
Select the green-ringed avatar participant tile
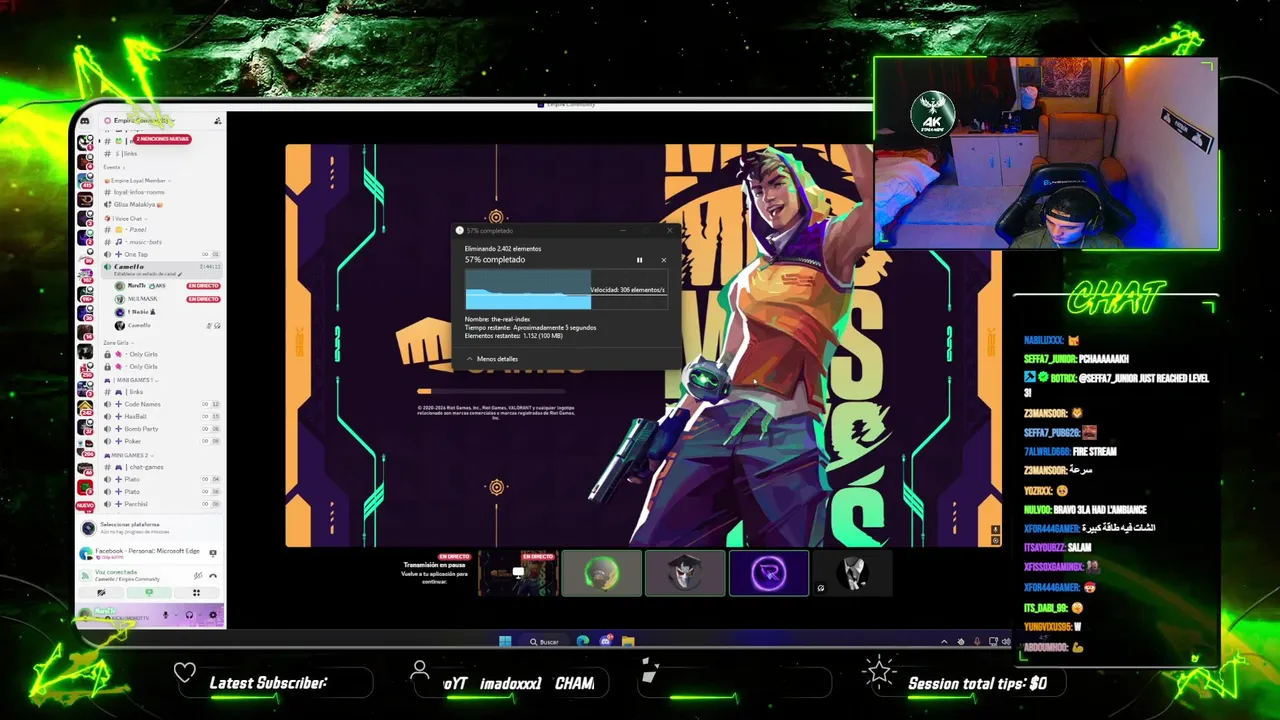601,573
